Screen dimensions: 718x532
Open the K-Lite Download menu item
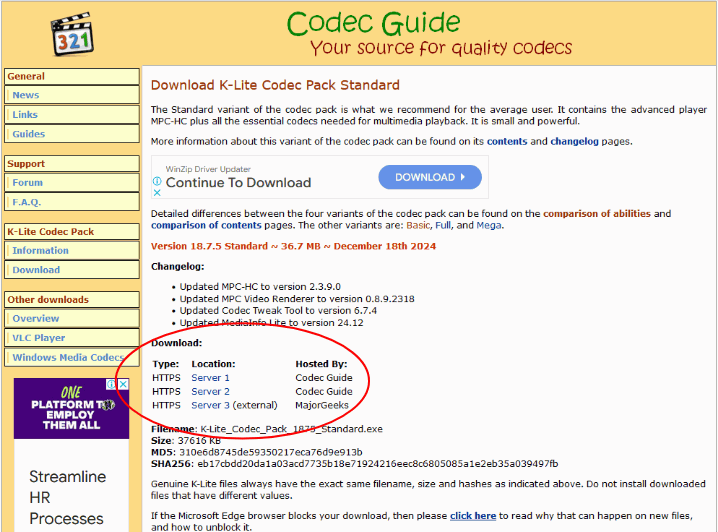72,270
